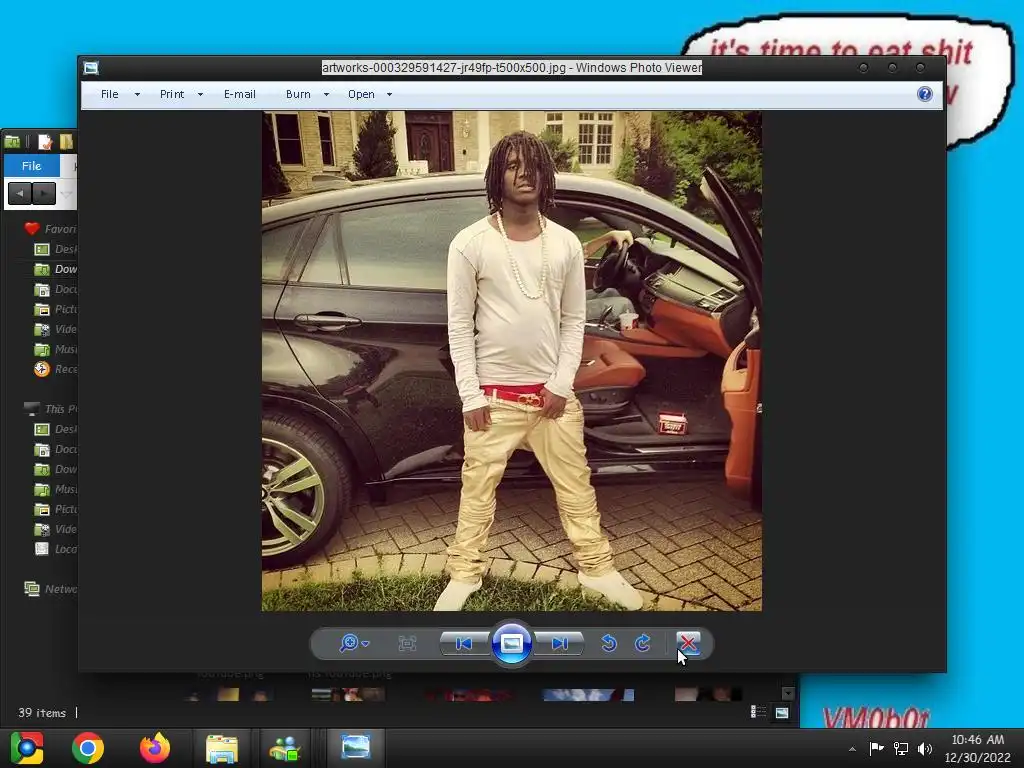Expand the zoom dropdown arrow
1024x768 pixels.
click(366, 644)
